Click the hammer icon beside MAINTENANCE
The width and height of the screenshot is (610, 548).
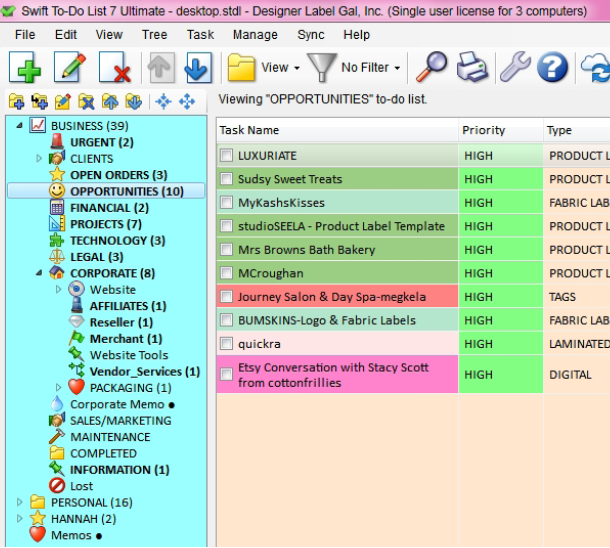click(57, 436)
